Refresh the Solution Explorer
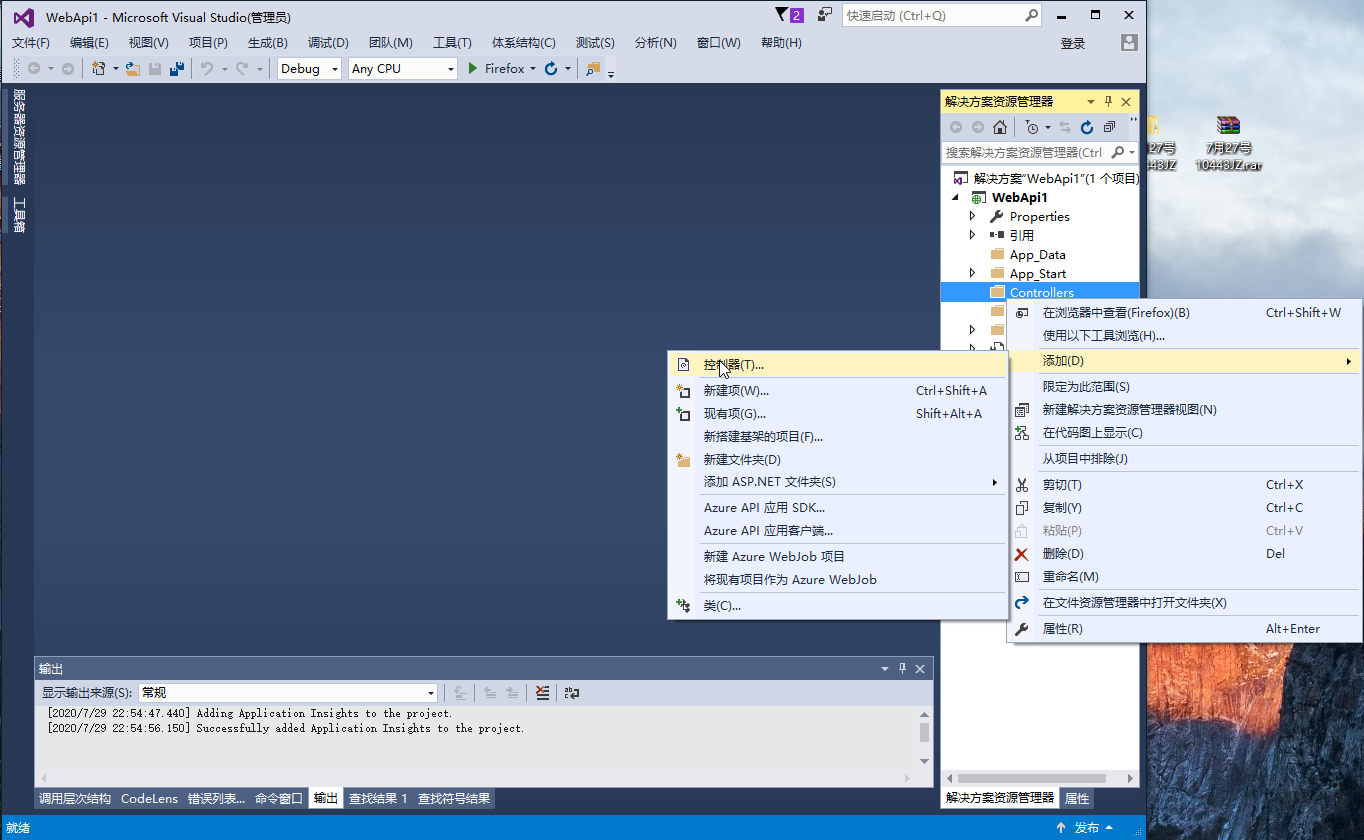This screenshot has width=1364, height=840. pos(1086,127)
